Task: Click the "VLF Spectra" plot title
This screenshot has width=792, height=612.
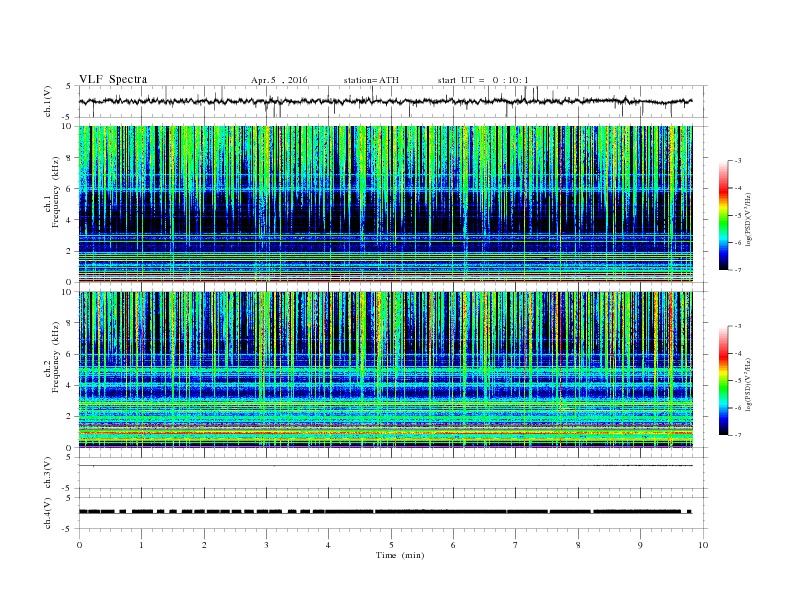Action: point(113,79)
